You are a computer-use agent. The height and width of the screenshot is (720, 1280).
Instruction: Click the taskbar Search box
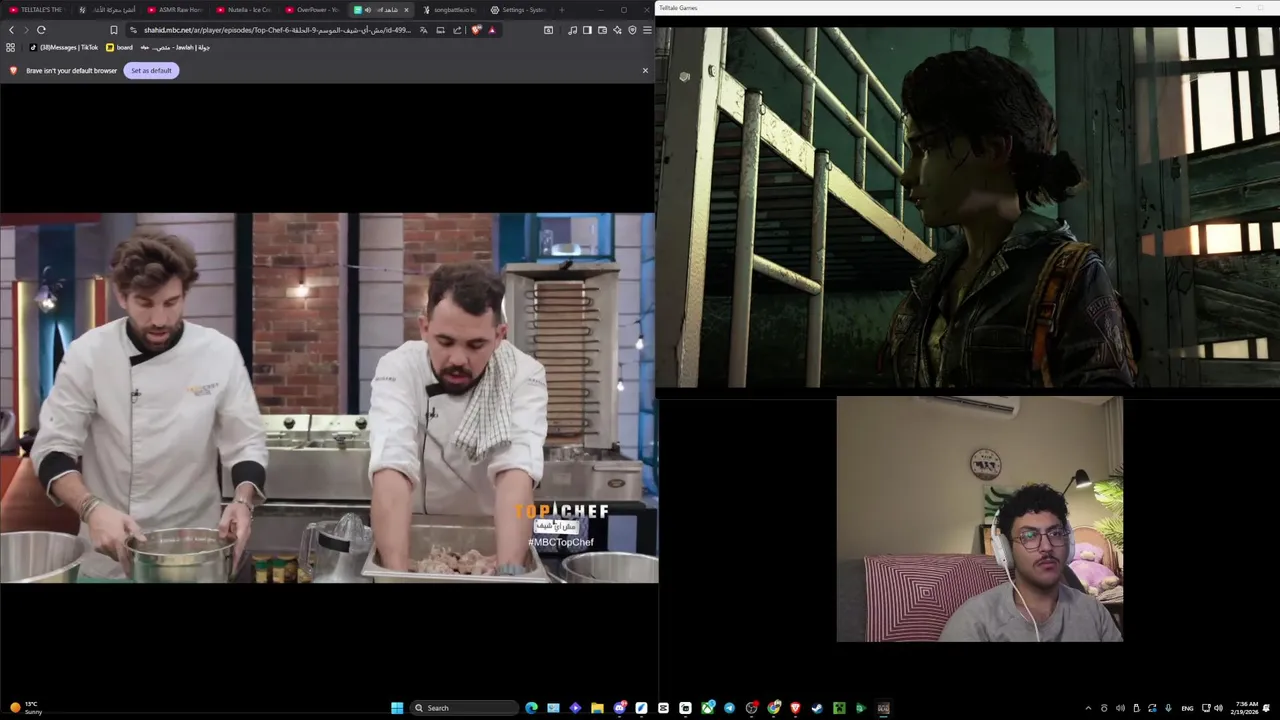point(463,708)
